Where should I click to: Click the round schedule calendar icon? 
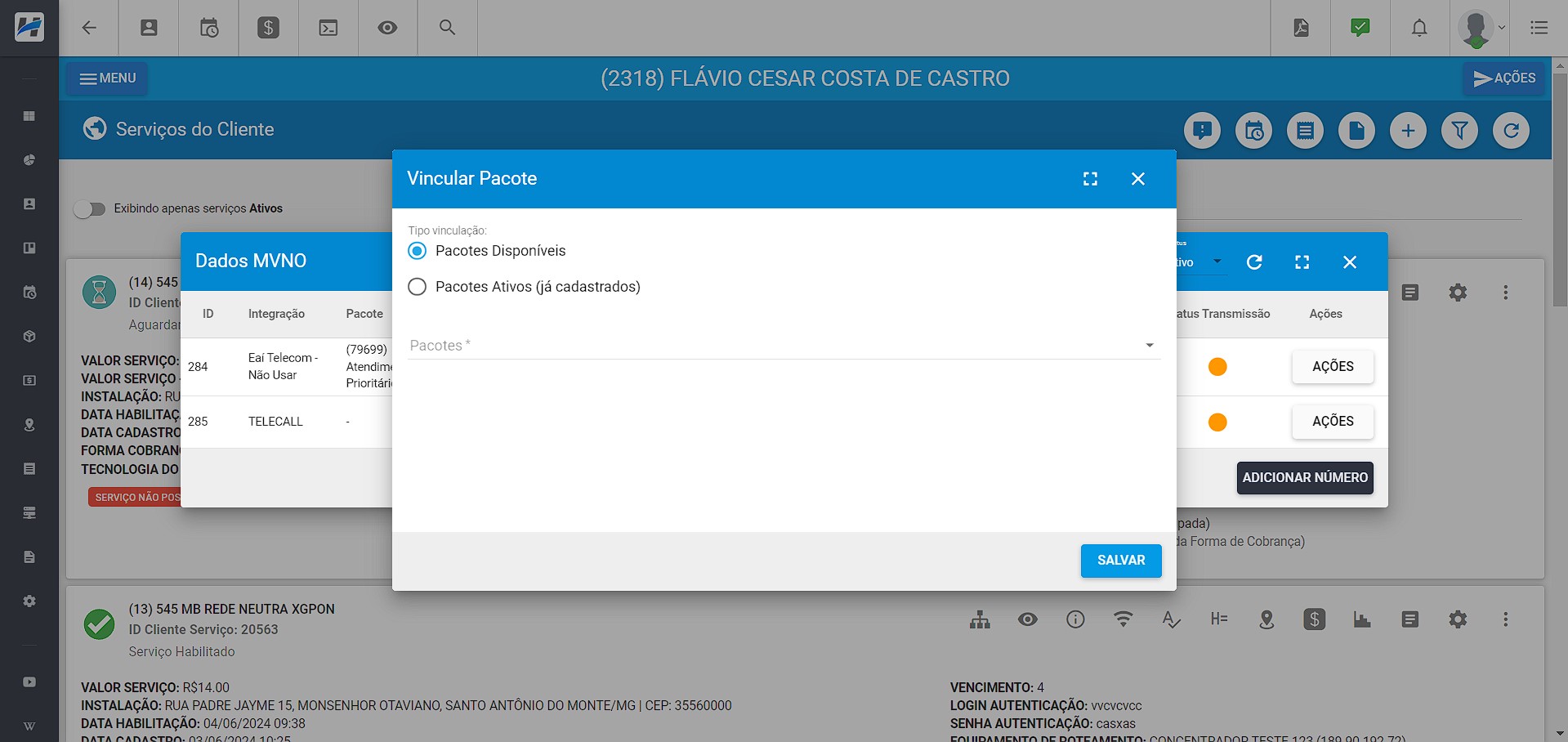pyautogui.click(x=1253, y=131)
